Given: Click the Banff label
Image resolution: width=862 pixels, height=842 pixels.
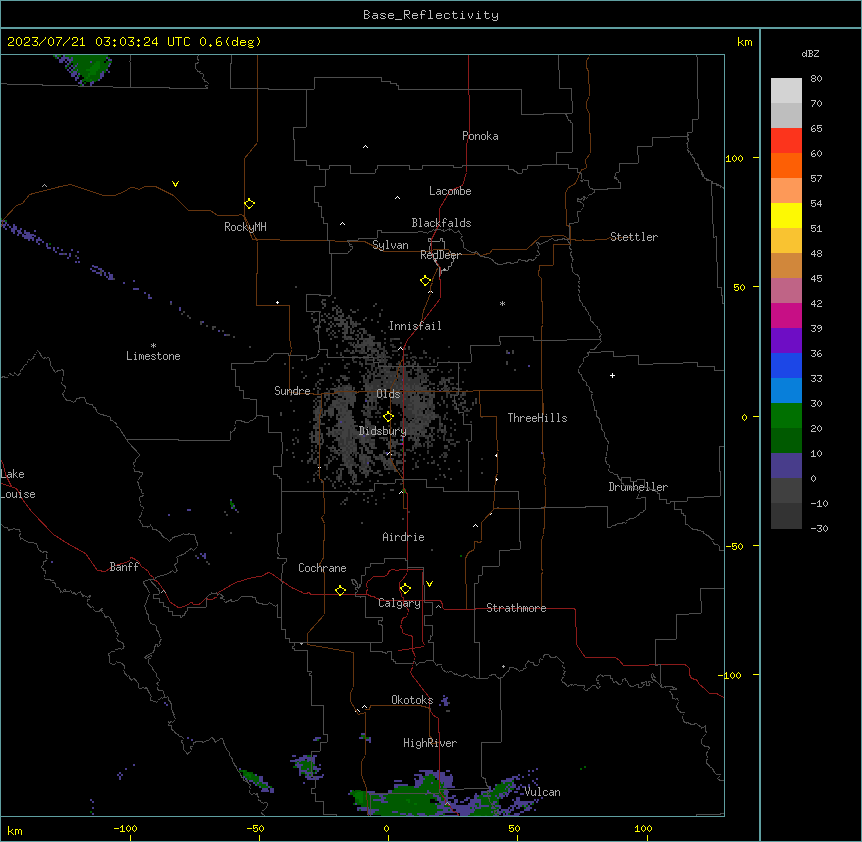Looking at the screenshot, I should coord(124,567).
